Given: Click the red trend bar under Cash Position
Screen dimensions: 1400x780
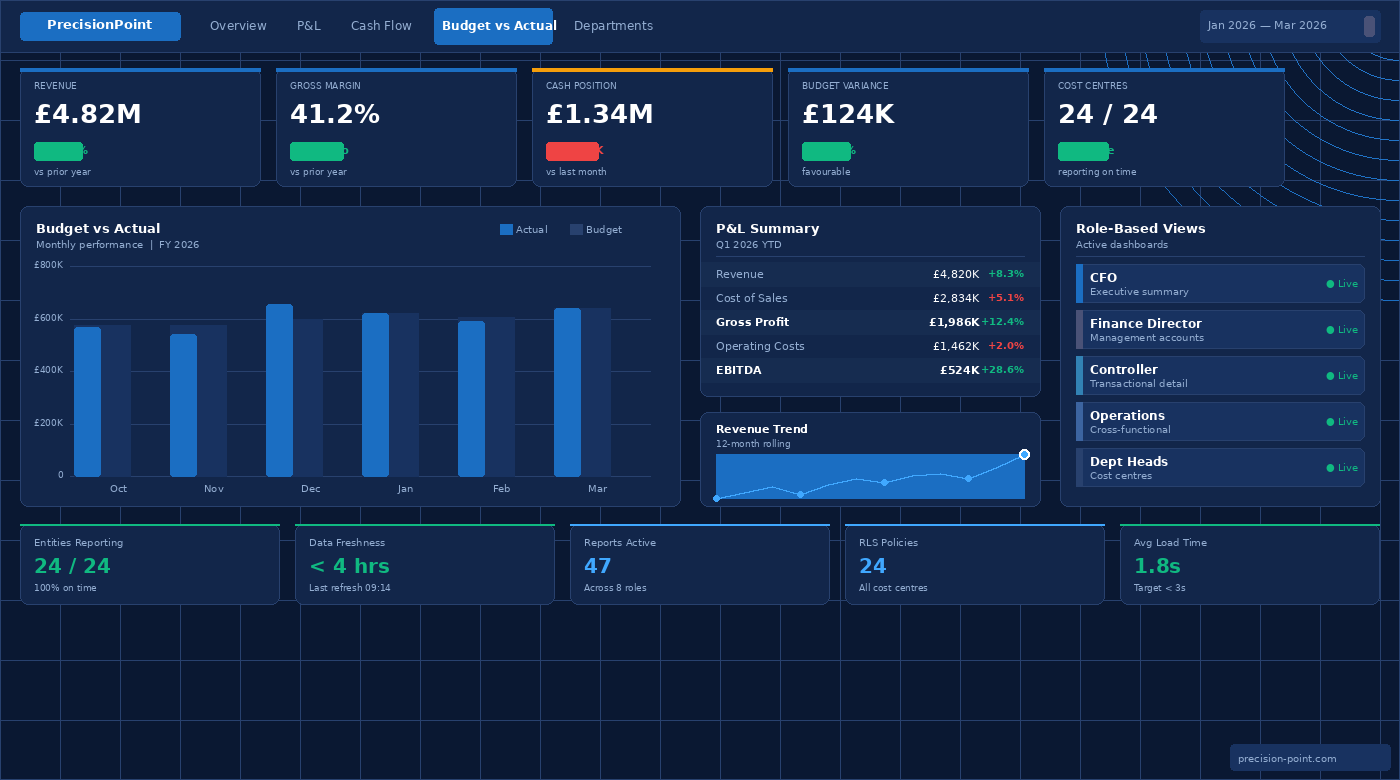Looking at the screenshot, I should tap(573, 151).
